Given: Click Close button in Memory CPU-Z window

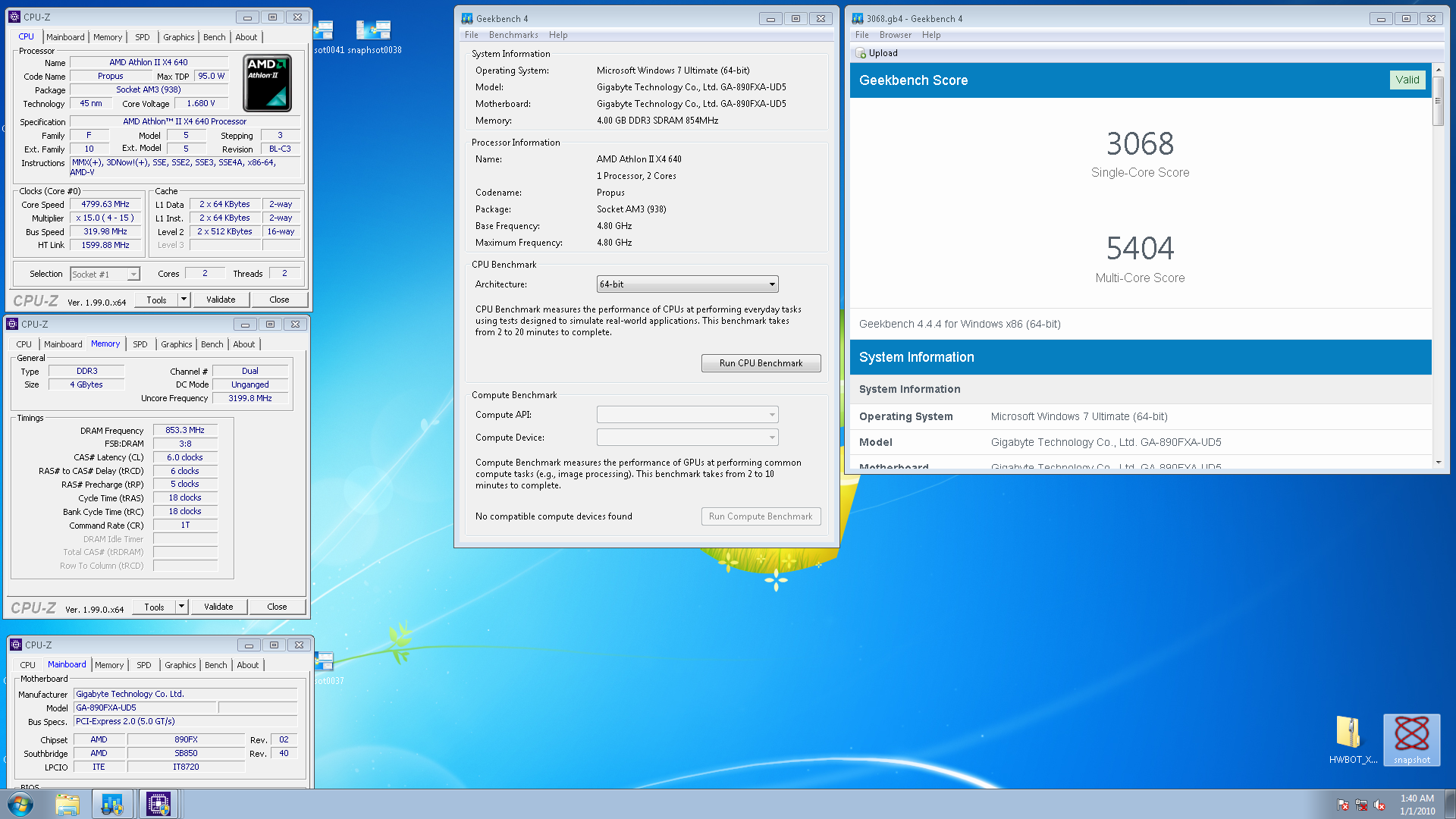Looking at the screenshot, I should 277,607.
